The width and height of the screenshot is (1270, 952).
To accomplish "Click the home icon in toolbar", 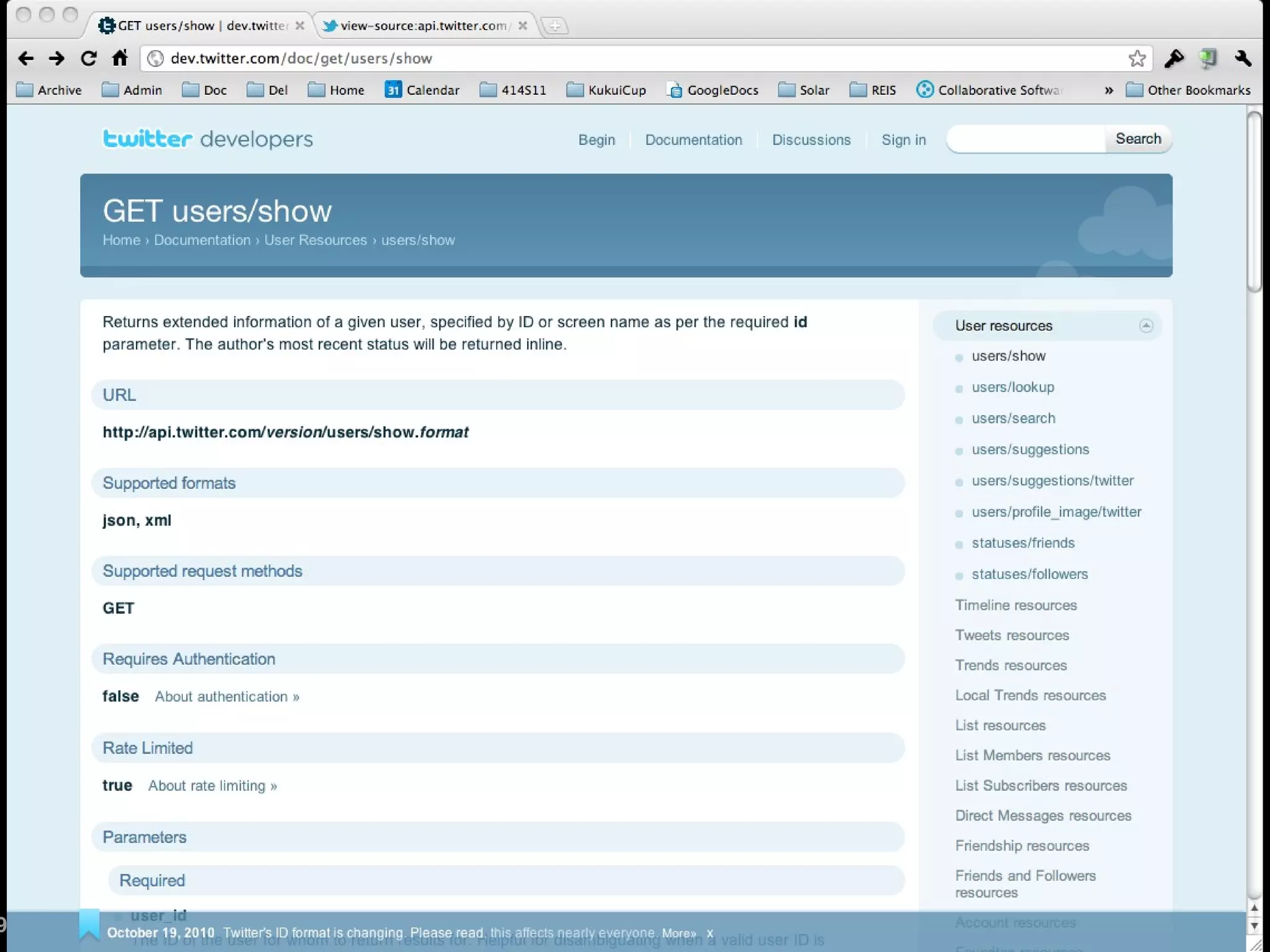I will 120,58.
